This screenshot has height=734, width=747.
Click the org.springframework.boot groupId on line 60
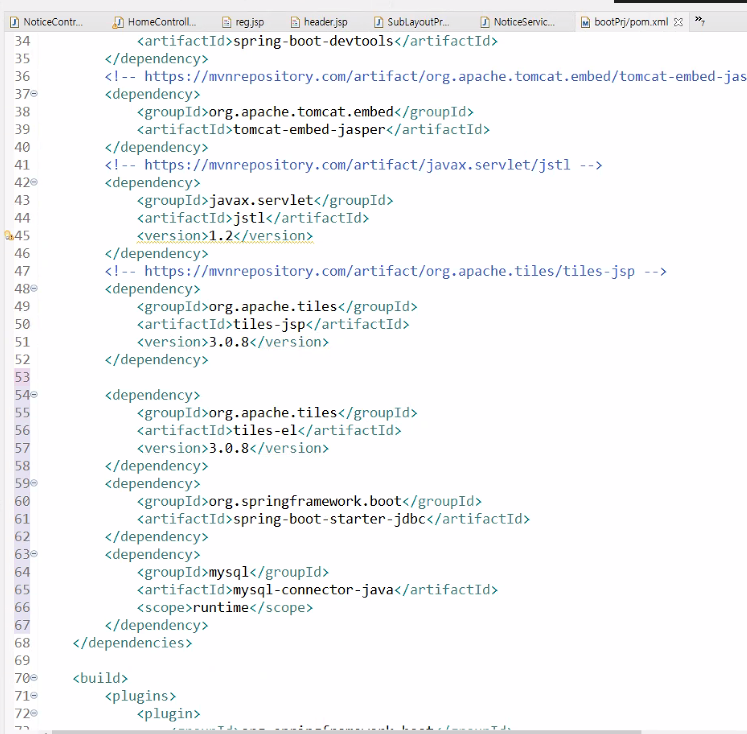[305, 501]
